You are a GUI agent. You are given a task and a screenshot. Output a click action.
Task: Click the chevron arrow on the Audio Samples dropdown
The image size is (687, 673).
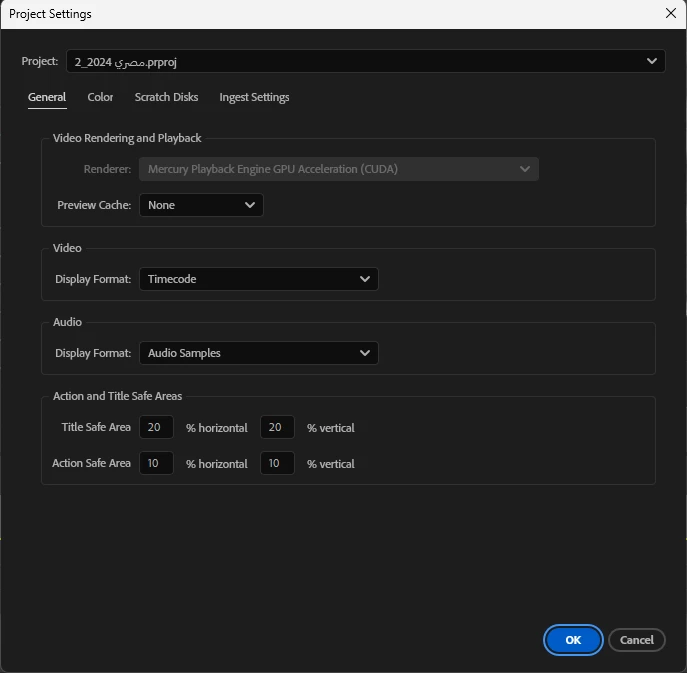tap(365, 353)
